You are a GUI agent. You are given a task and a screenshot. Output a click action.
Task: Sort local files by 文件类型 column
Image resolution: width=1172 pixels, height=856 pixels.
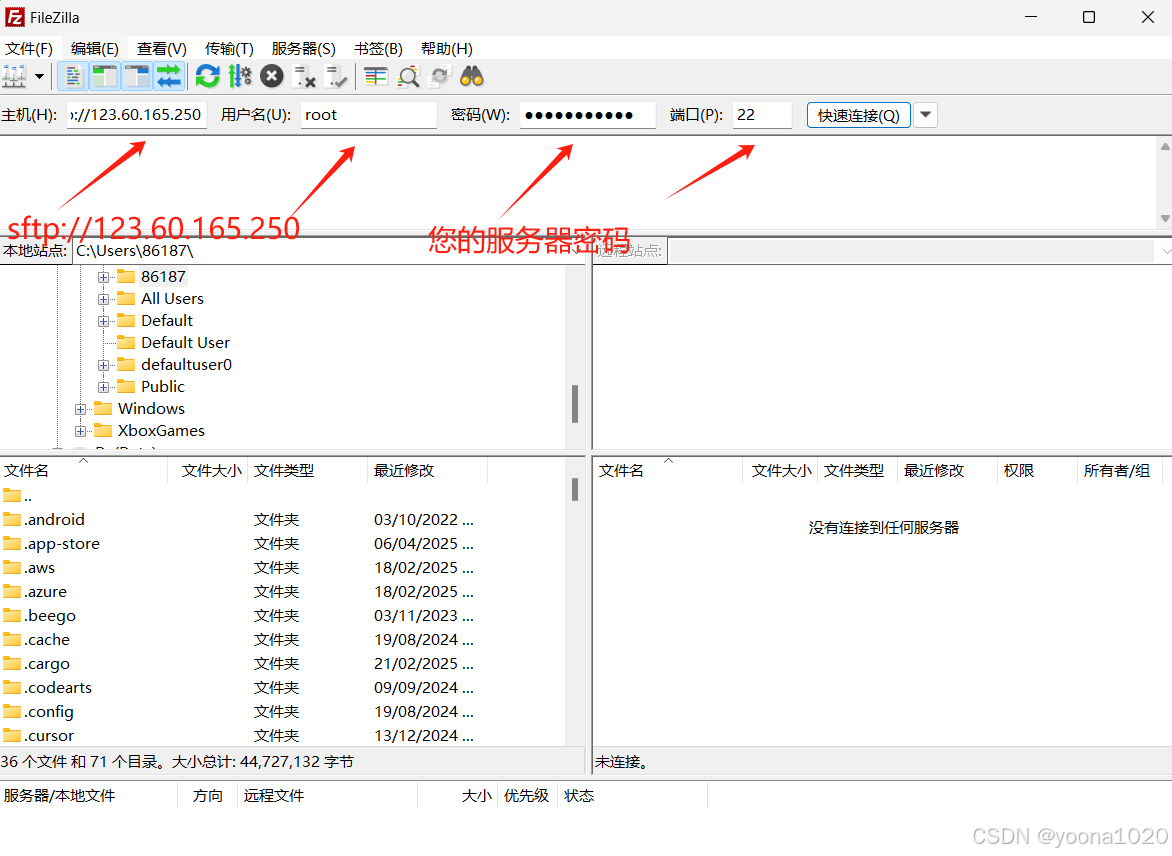[x=308, y=470]
